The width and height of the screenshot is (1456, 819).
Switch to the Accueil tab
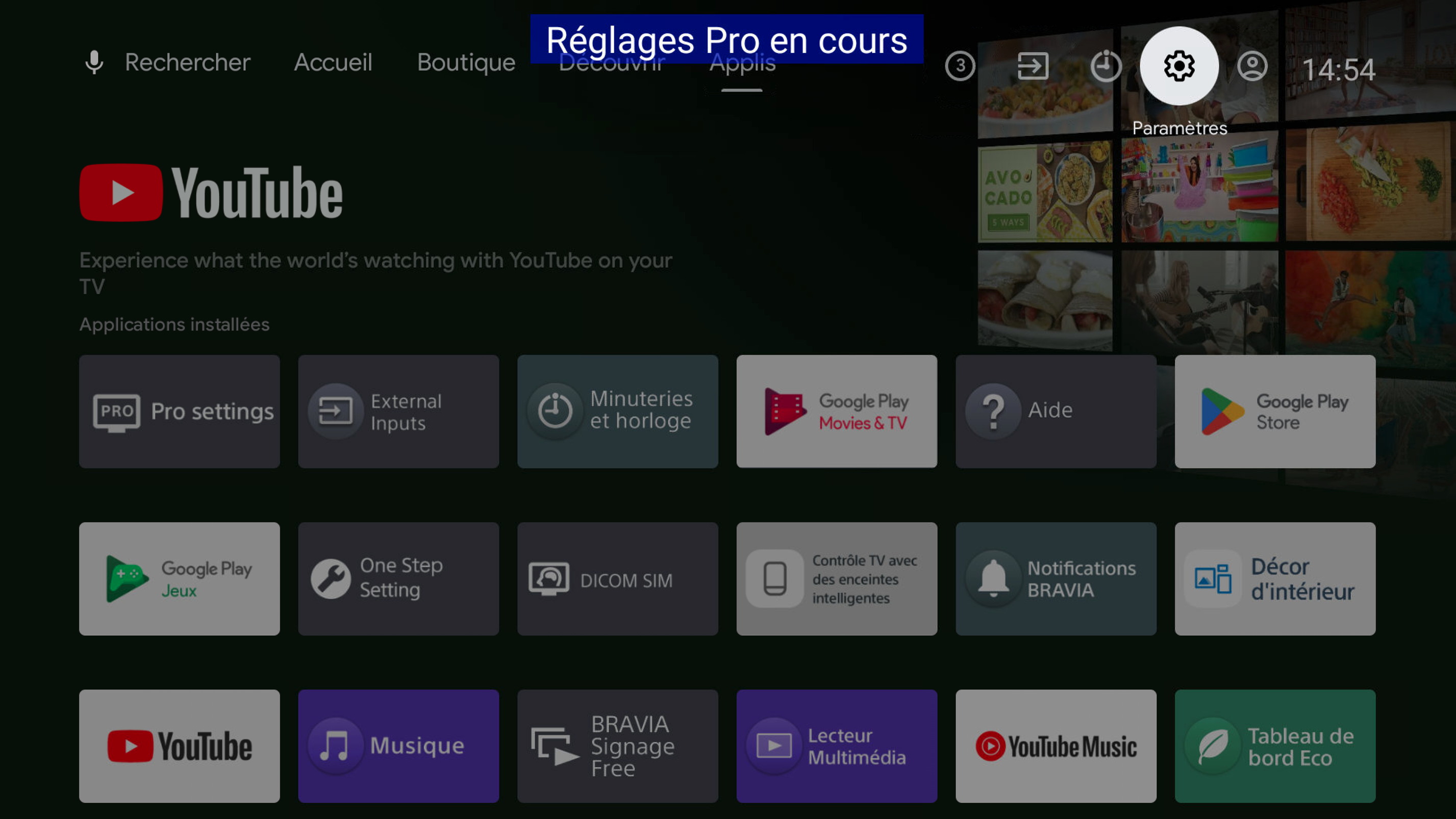click(333, 62)
